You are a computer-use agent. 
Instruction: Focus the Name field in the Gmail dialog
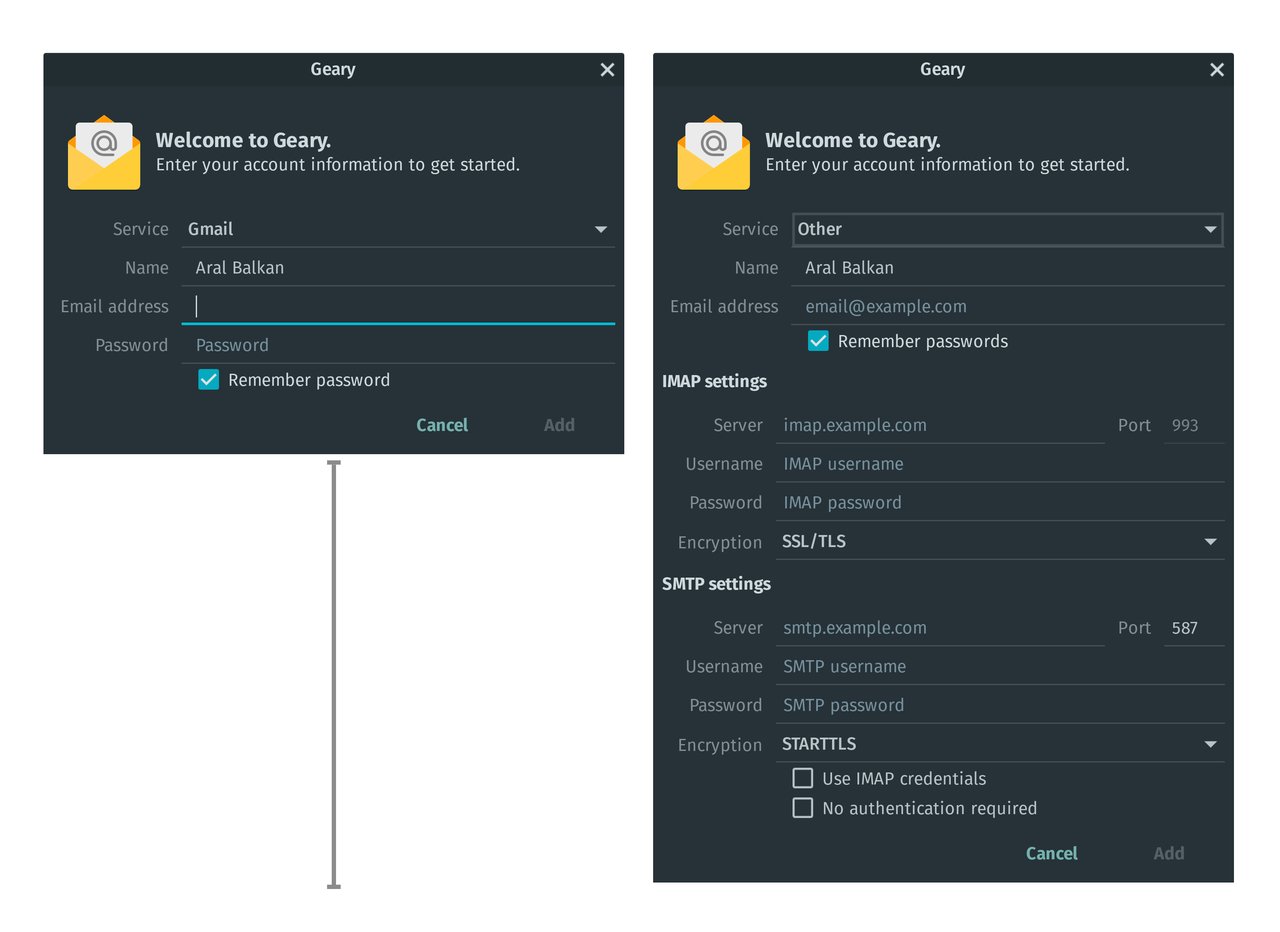pos(398,267)
